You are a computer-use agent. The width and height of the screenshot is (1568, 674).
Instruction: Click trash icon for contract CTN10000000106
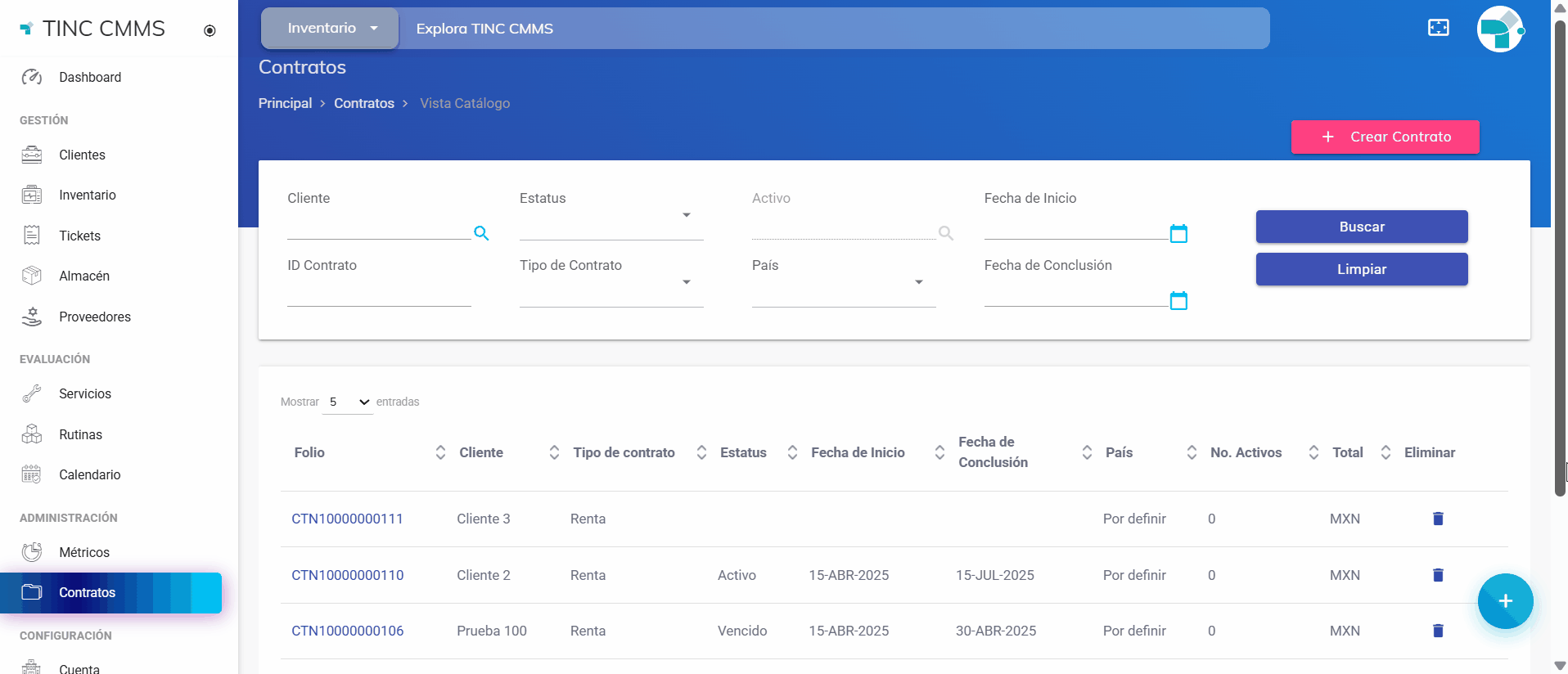pos(1438,631)
